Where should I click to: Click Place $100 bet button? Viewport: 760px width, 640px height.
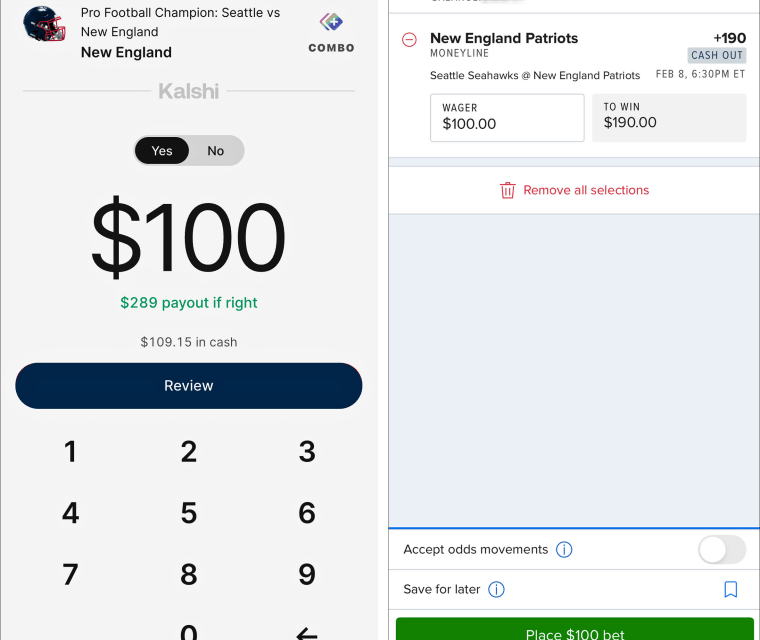[x=575, y=630]
